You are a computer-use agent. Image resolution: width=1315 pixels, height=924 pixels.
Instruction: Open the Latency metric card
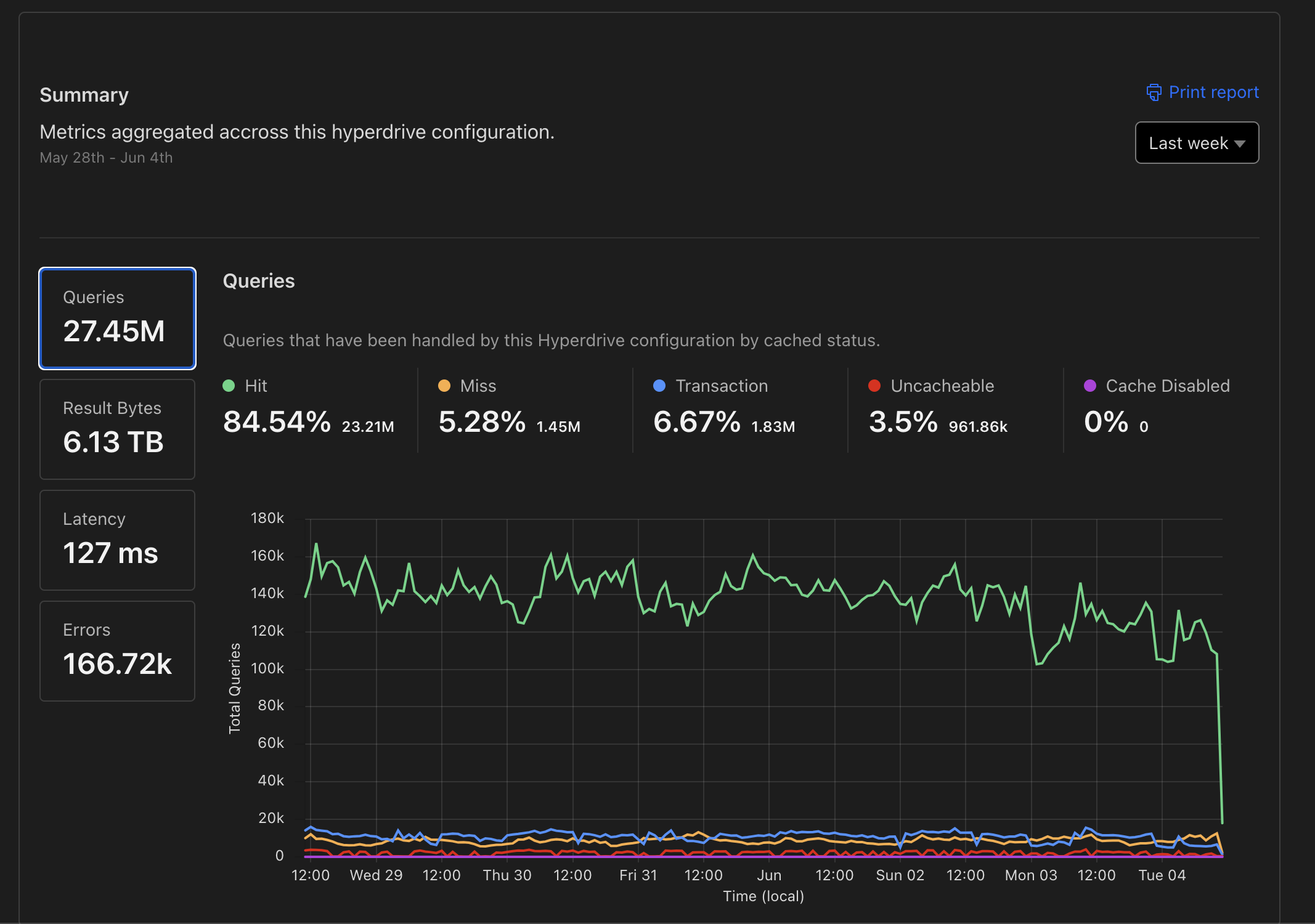click(117, 540)
